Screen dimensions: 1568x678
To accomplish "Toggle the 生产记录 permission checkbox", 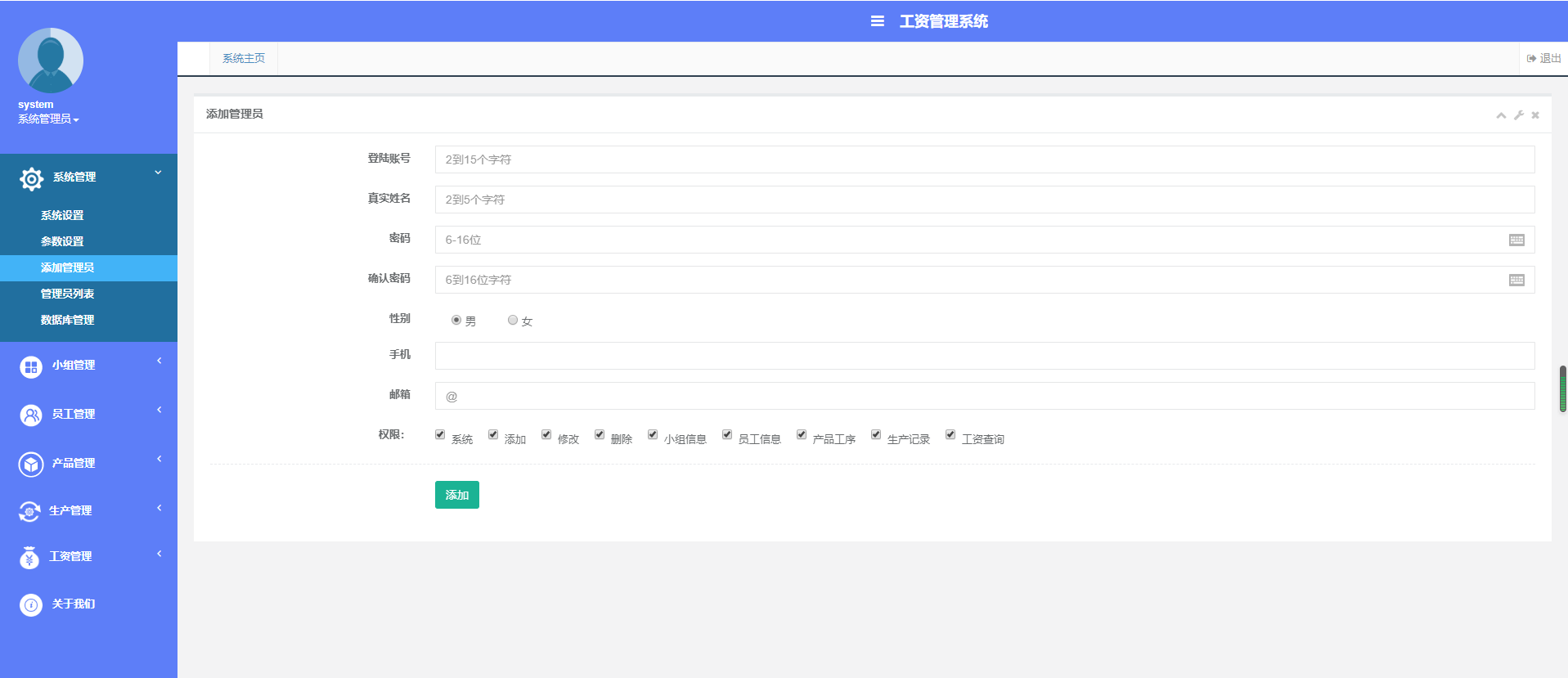I will (876, 434).
